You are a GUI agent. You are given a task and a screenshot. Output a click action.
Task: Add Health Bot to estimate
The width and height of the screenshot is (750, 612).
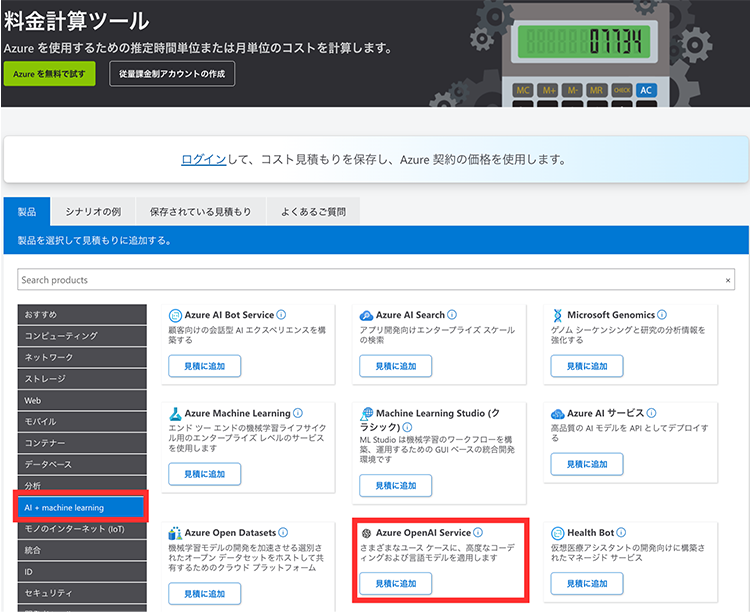tap(587, 584)
